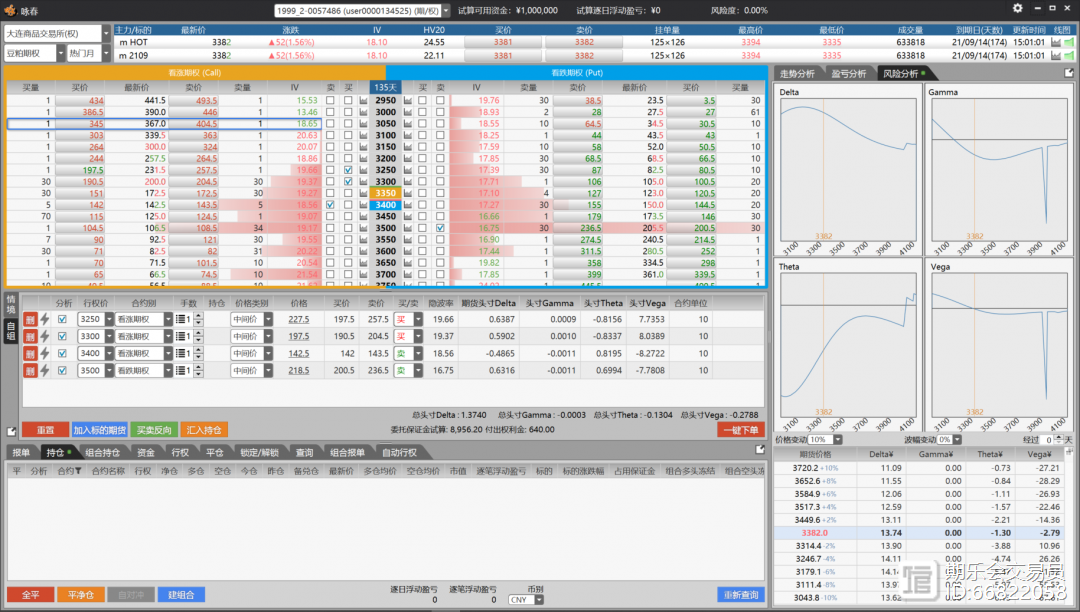The height and width of the screenshot is (612, 1080).
Task: Click green 买卖反向 button
Action: pyautogui.click(x=154, y=430)
